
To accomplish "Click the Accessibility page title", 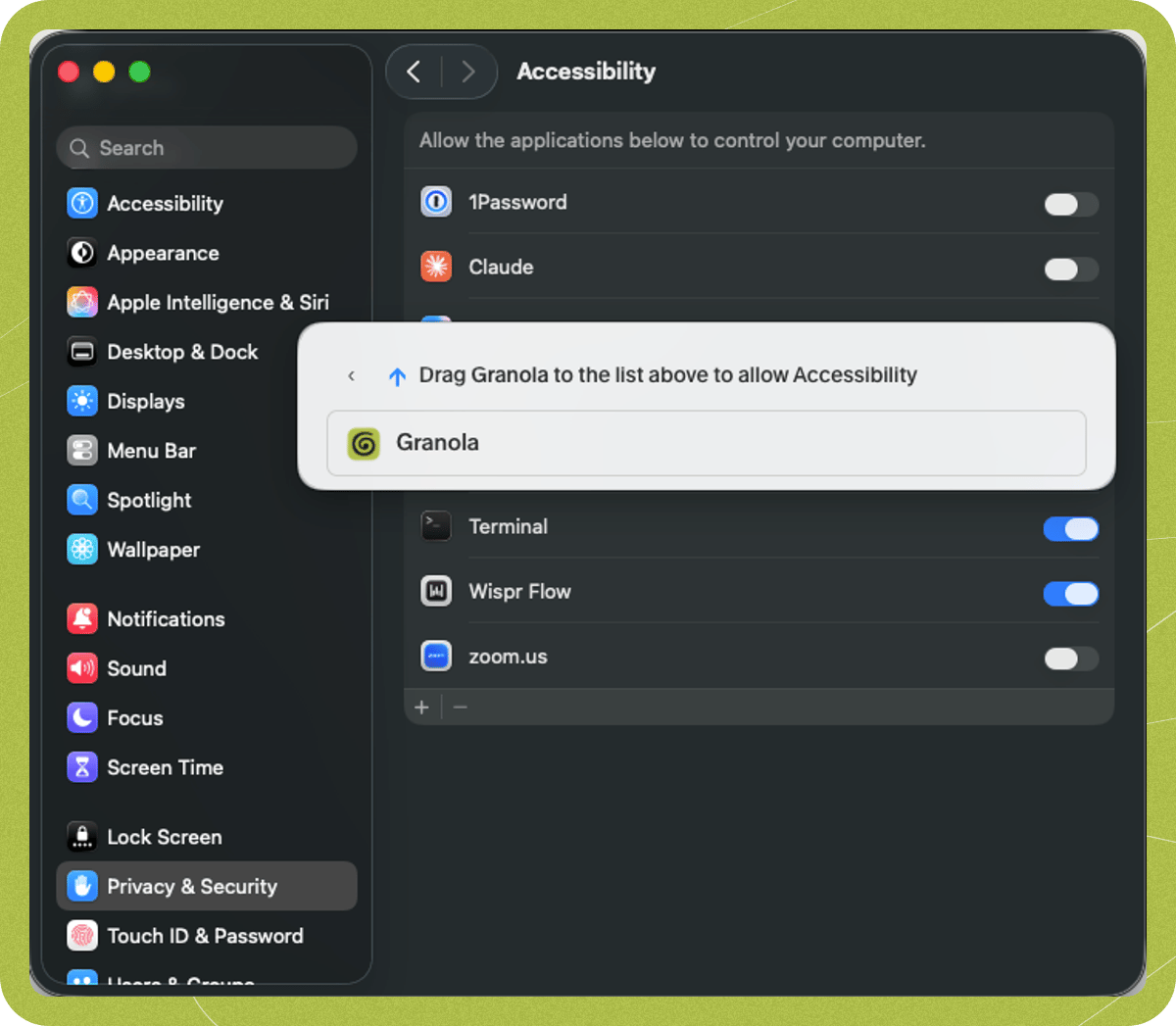I will point(586,72).
